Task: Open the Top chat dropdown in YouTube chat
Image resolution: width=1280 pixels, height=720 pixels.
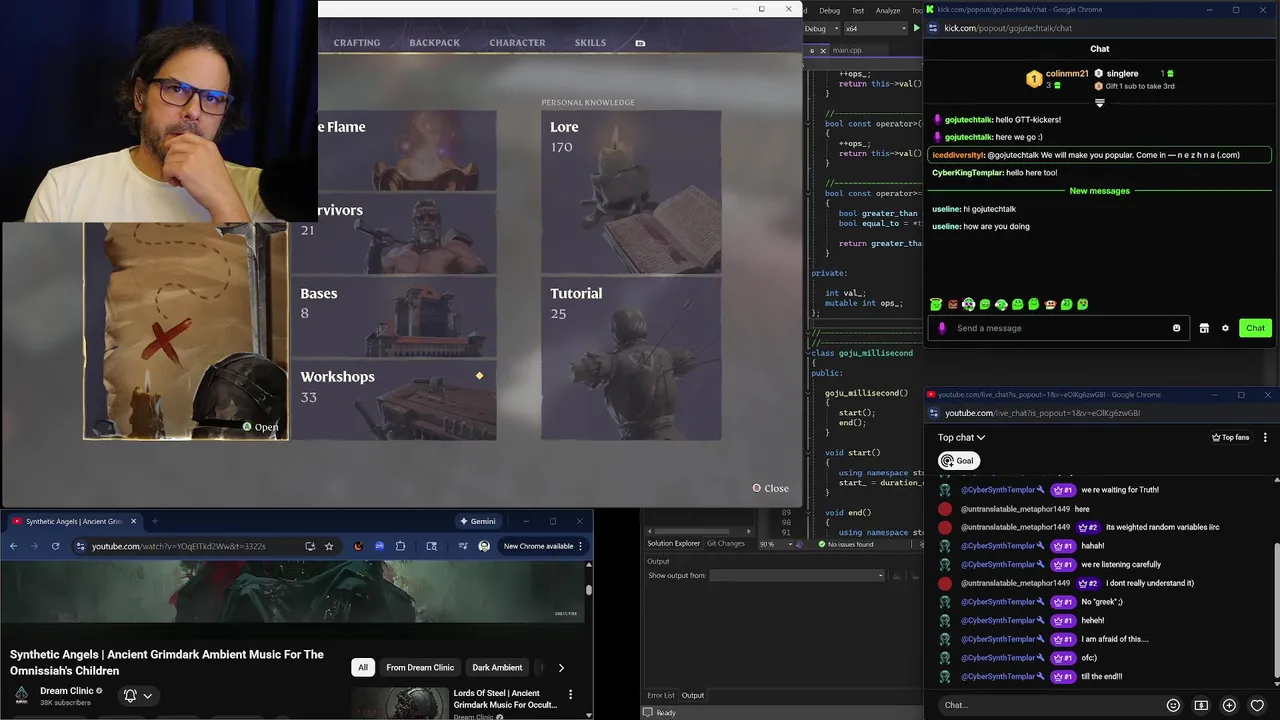Action: click(x=961, y=437)
